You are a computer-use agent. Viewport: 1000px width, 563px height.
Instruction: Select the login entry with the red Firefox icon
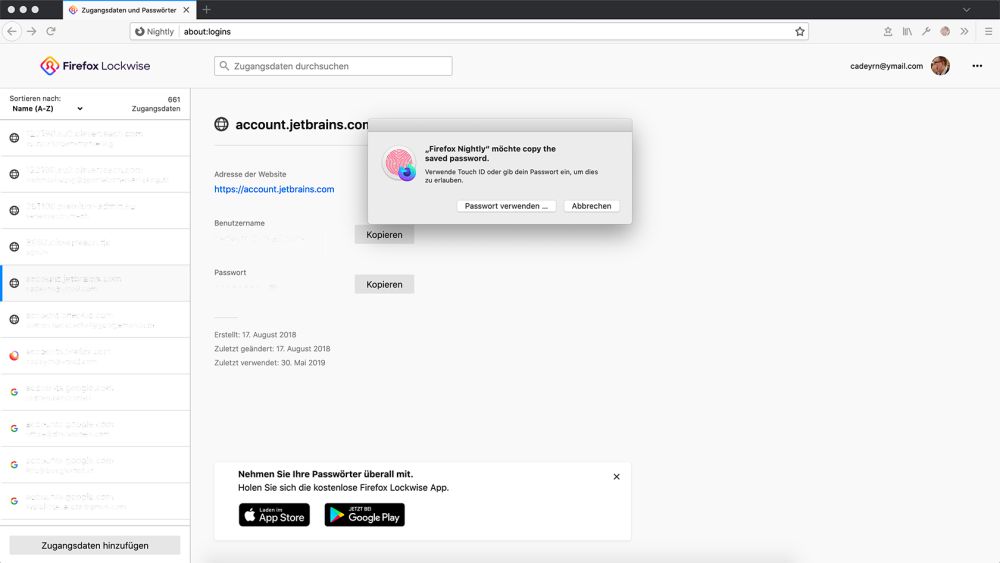(95, 356)
